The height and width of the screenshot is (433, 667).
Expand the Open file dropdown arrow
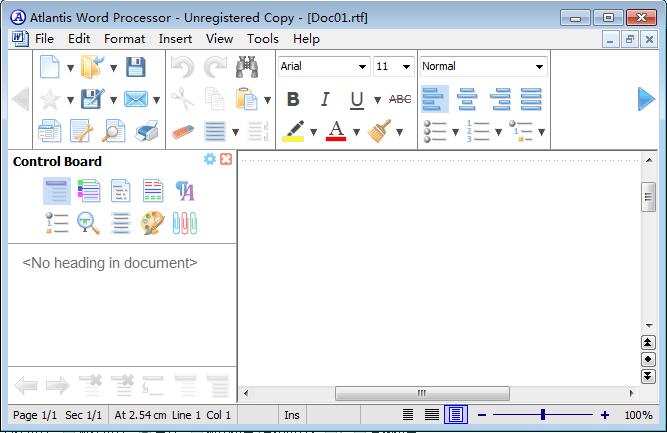tap(114, 68)
